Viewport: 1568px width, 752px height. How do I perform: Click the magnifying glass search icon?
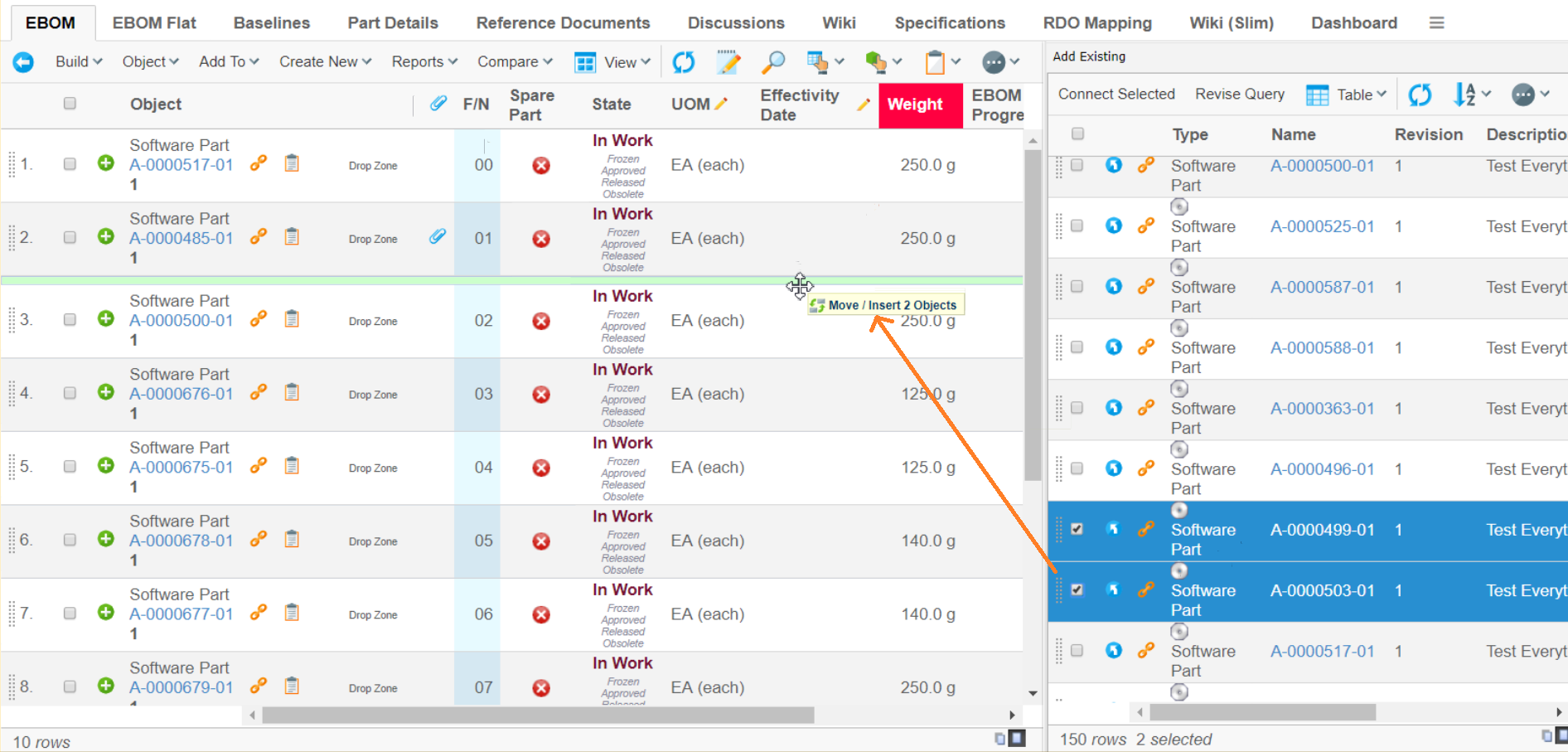pyautogui.click(x=773, y=62)
